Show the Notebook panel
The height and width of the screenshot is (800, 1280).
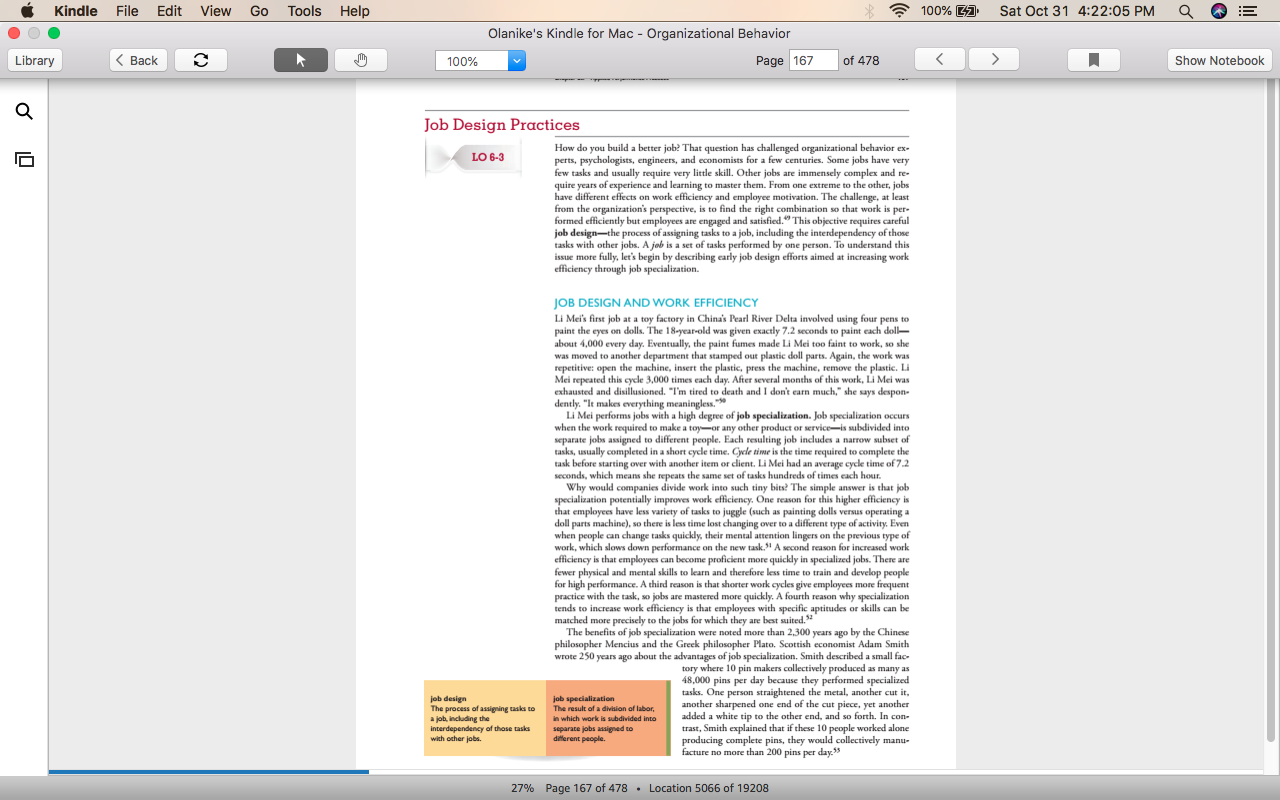(x=1219, y=60)
